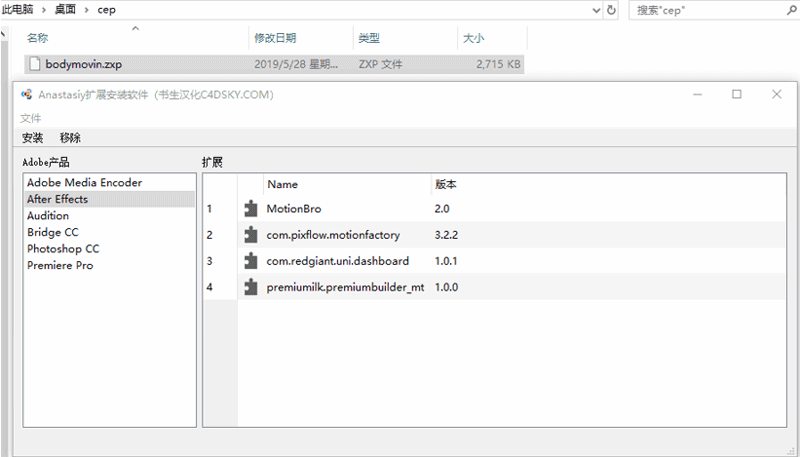Click the com.pixflow.motionfactory extension icon

click(x=251, y=235)
